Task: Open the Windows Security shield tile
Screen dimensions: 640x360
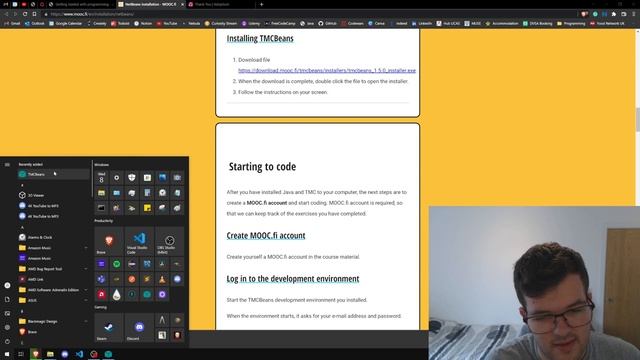Action: (131, 178)
